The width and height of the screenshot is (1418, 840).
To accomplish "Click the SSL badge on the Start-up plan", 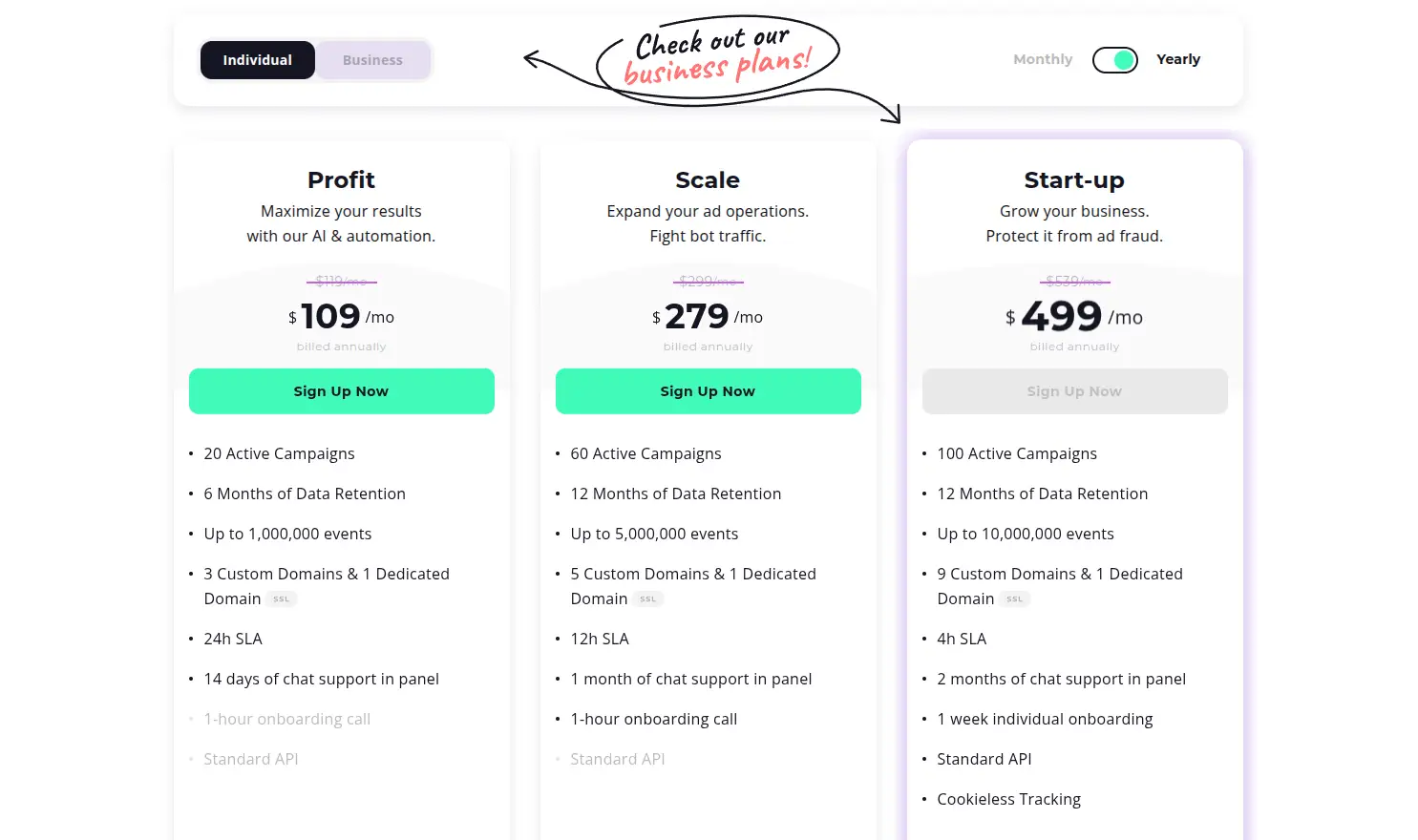I will click(1015, 598).
